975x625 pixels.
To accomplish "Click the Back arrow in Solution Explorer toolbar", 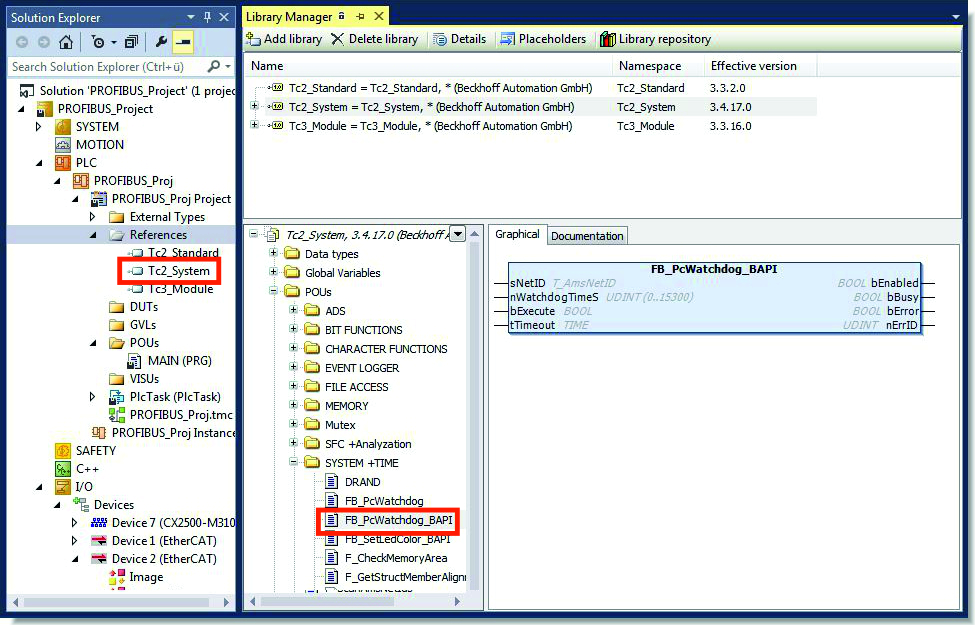I will pos(22,42).
